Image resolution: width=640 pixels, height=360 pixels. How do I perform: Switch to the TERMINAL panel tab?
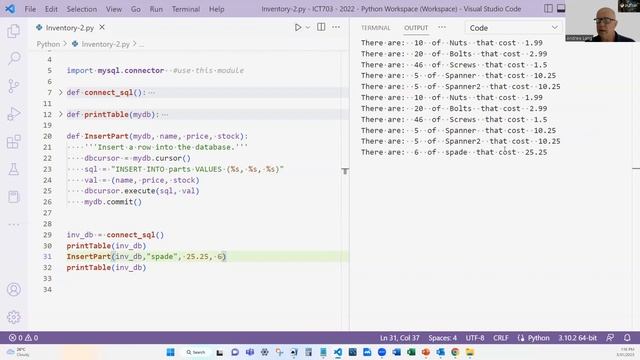coord(376,28)
